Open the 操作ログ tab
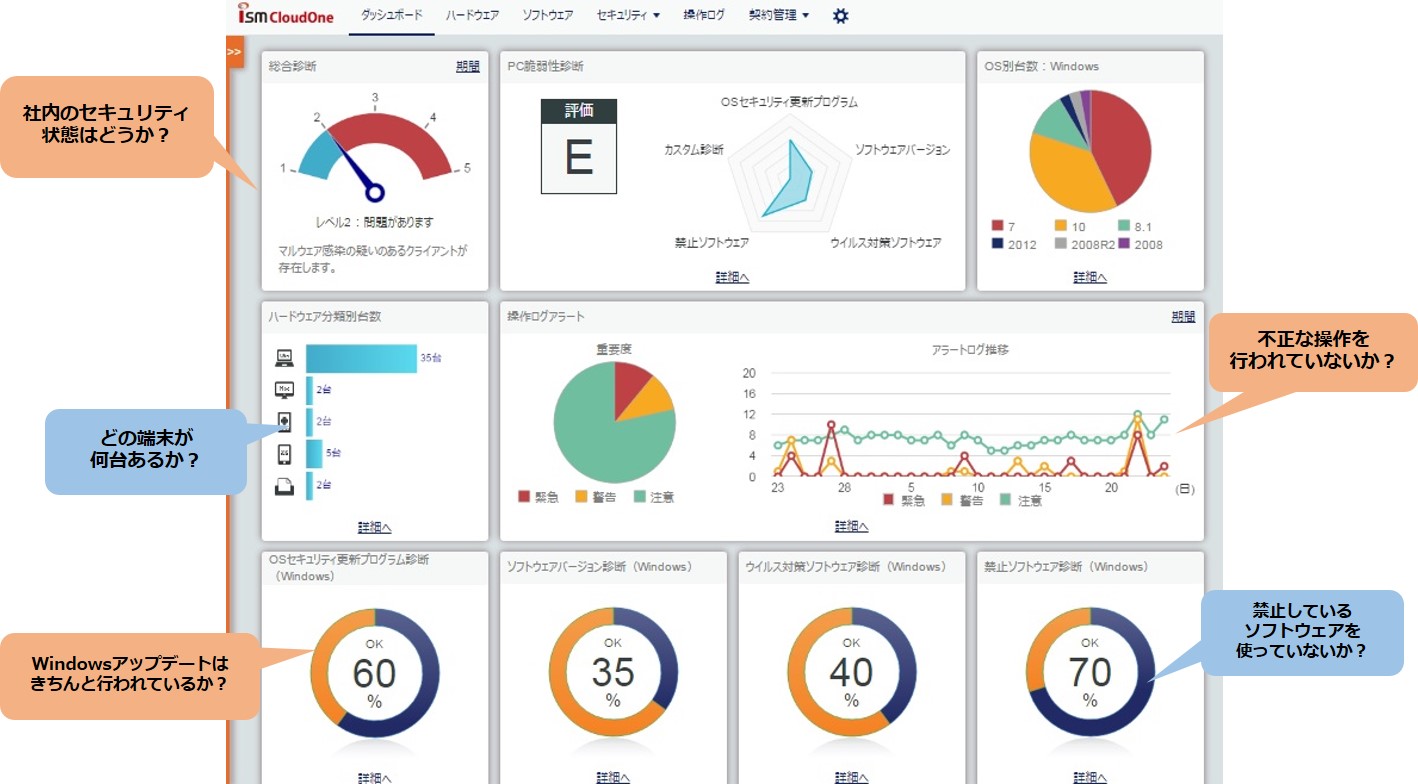Screen dimensions: 1418x784 tap(704, 16)
